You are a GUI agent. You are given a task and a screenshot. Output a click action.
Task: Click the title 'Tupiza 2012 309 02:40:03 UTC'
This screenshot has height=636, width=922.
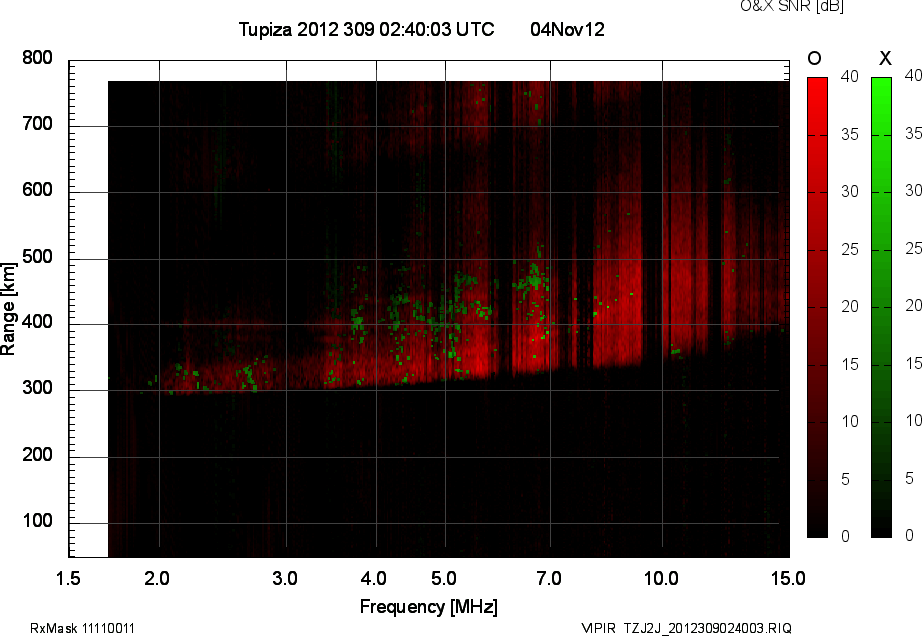[x=366, y=29]
